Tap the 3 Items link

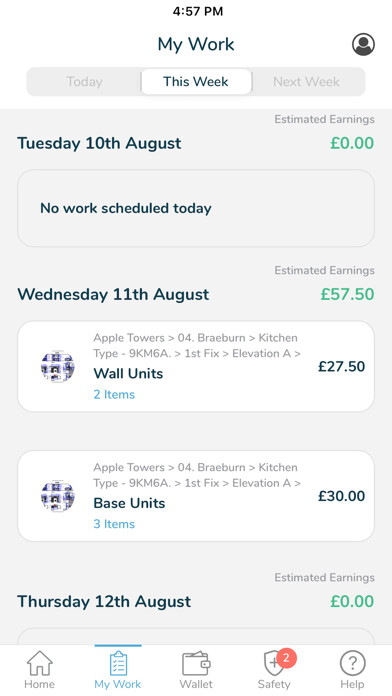(114, 524)
